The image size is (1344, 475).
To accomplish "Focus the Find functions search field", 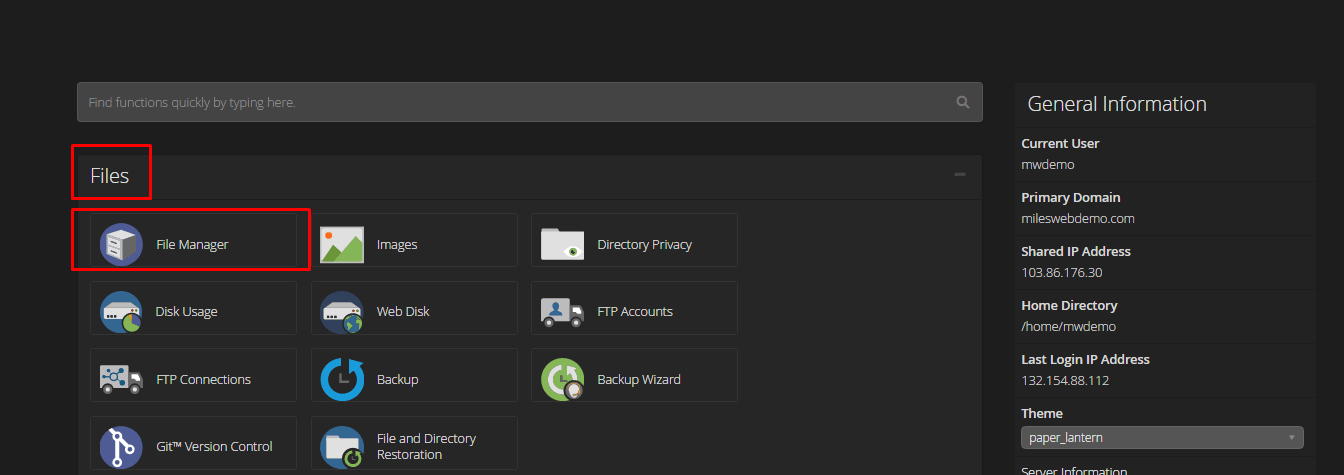I will click(530, 102).
